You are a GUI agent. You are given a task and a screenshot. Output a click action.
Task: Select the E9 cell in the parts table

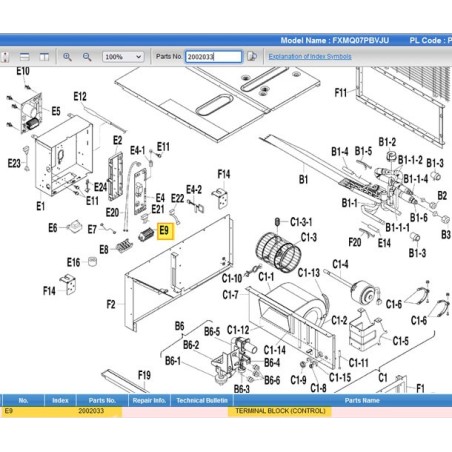9,411
